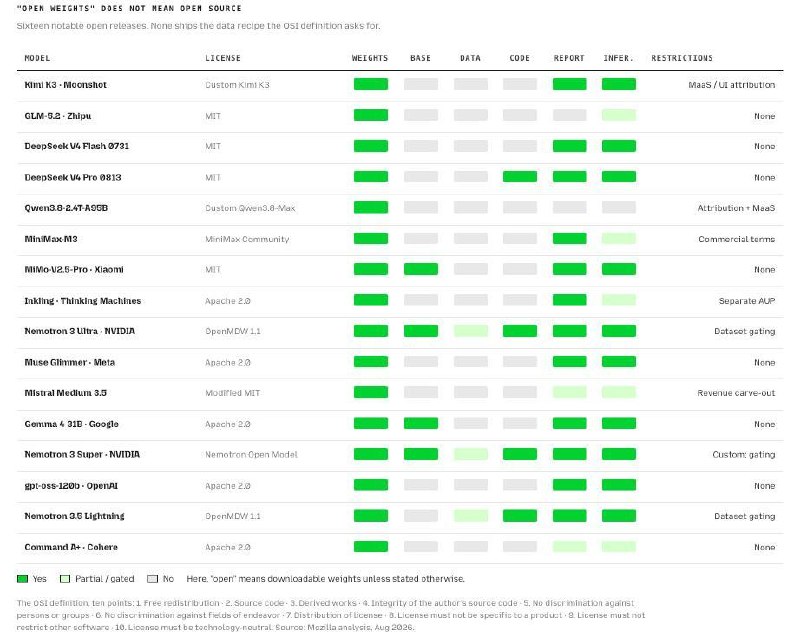Image resolution: width=800 pixels, height=638 pixels.
Task: Click Command A+ Infer. partial cell
Action: tap(619, 547)
